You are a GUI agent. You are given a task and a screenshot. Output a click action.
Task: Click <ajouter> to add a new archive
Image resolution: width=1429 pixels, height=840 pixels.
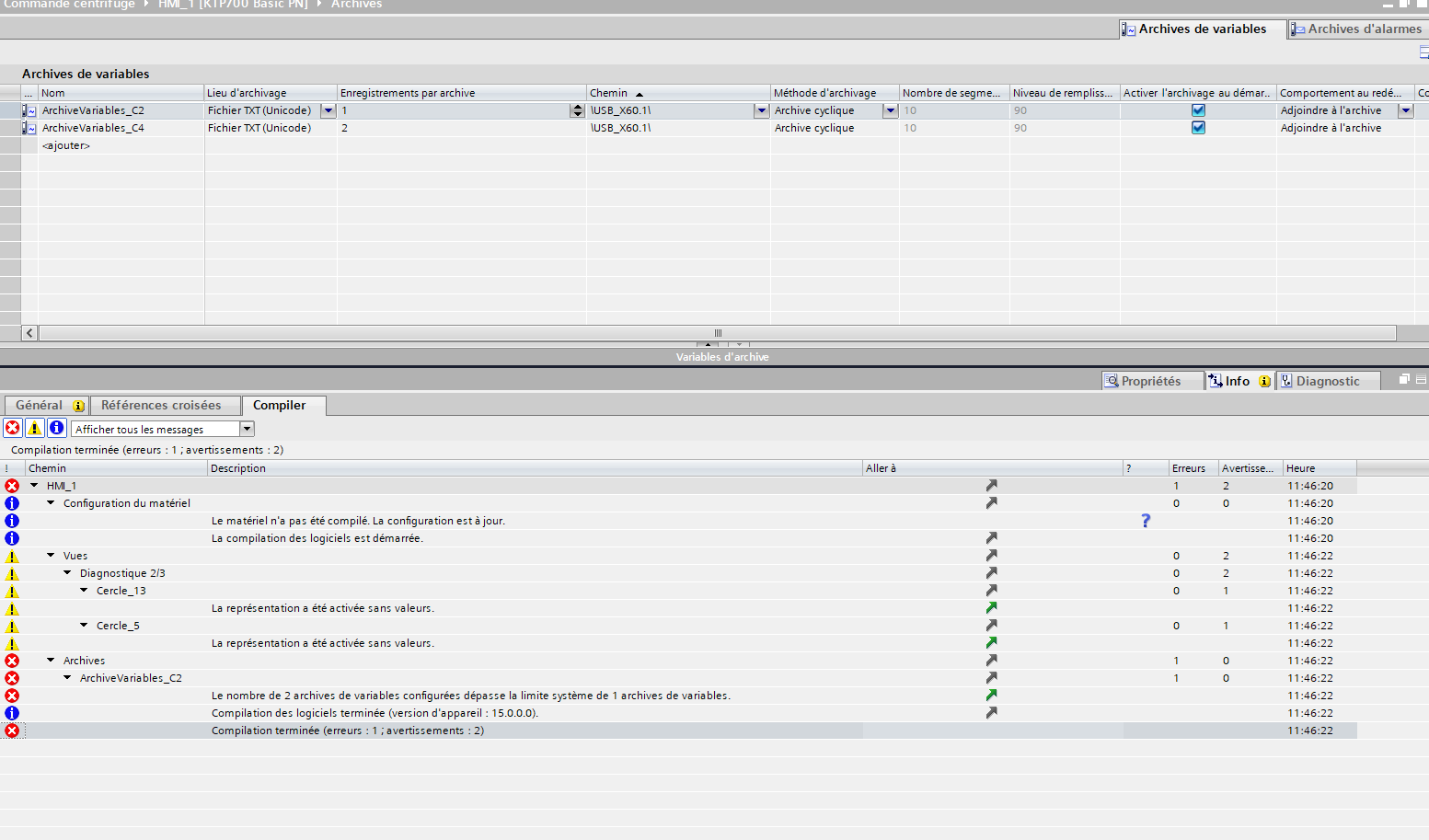tap(66, 145)
